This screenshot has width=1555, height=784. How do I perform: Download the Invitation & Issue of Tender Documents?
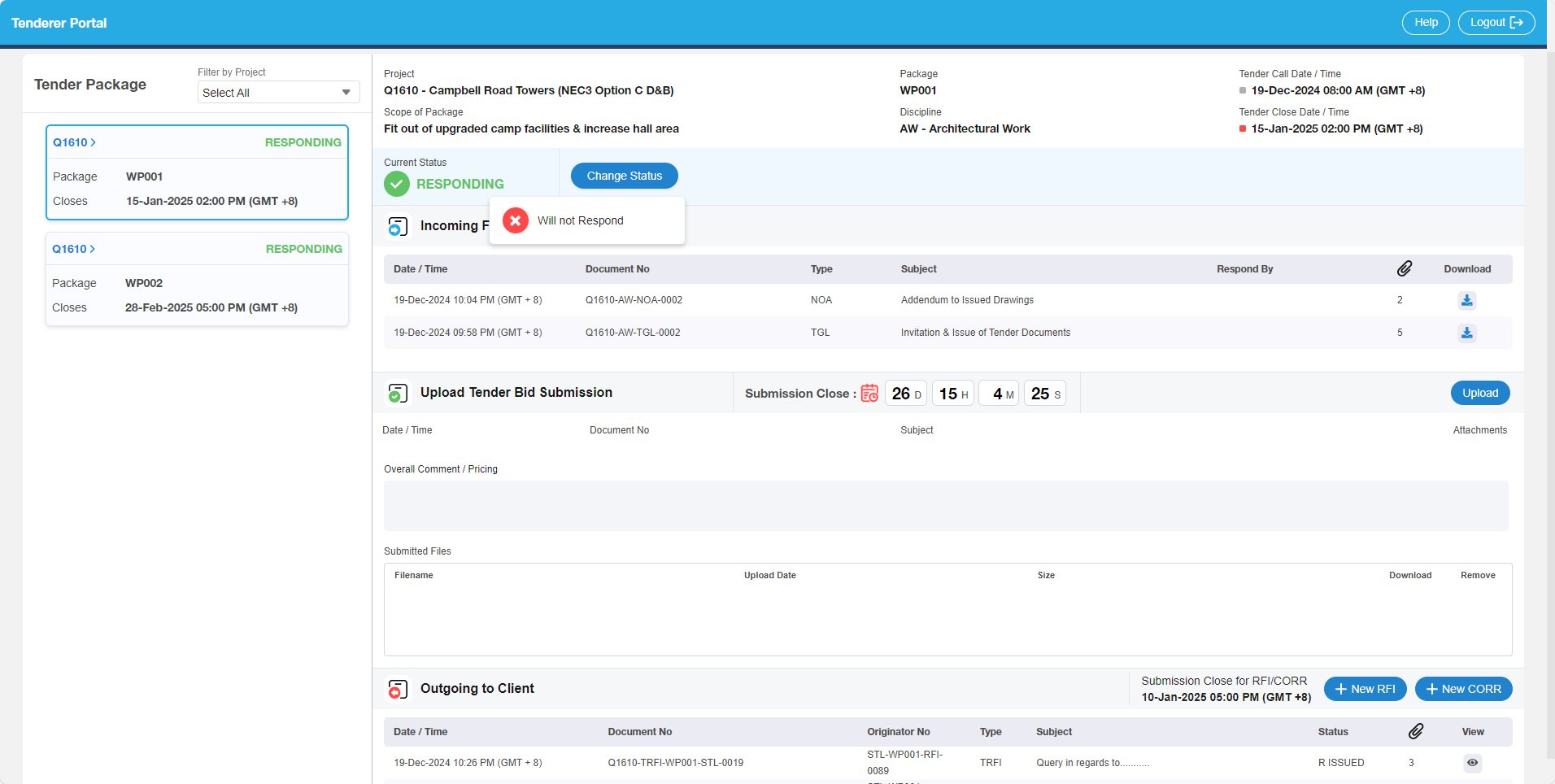click(1466, 333)
